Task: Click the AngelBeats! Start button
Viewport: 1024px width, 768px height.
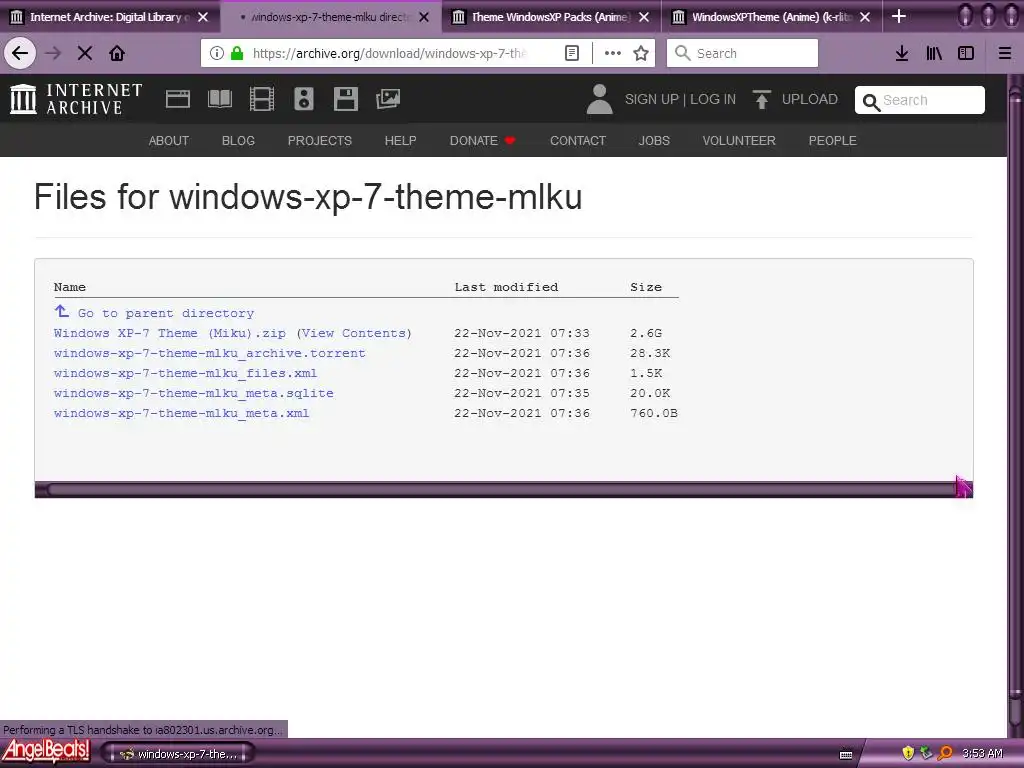Action: [x=46, y=752]
